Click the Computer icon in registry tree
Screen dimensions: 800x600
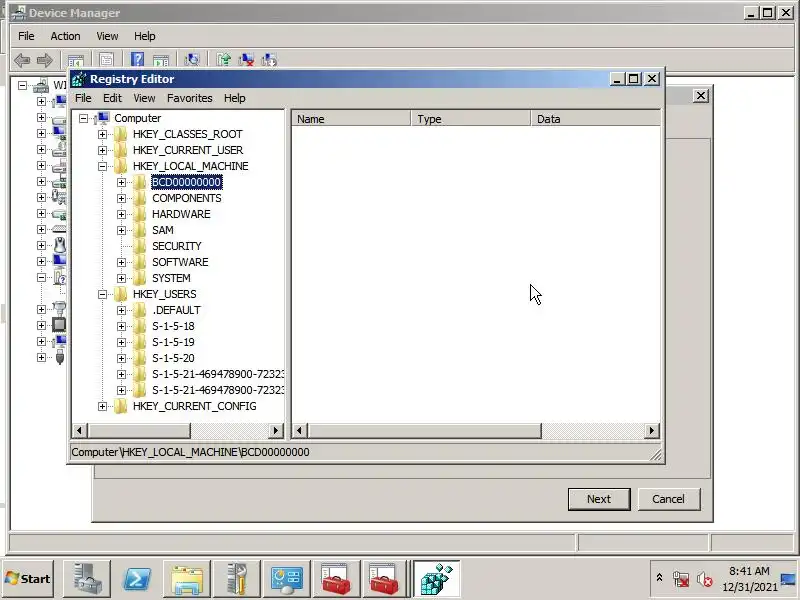(x=103, y=118)
